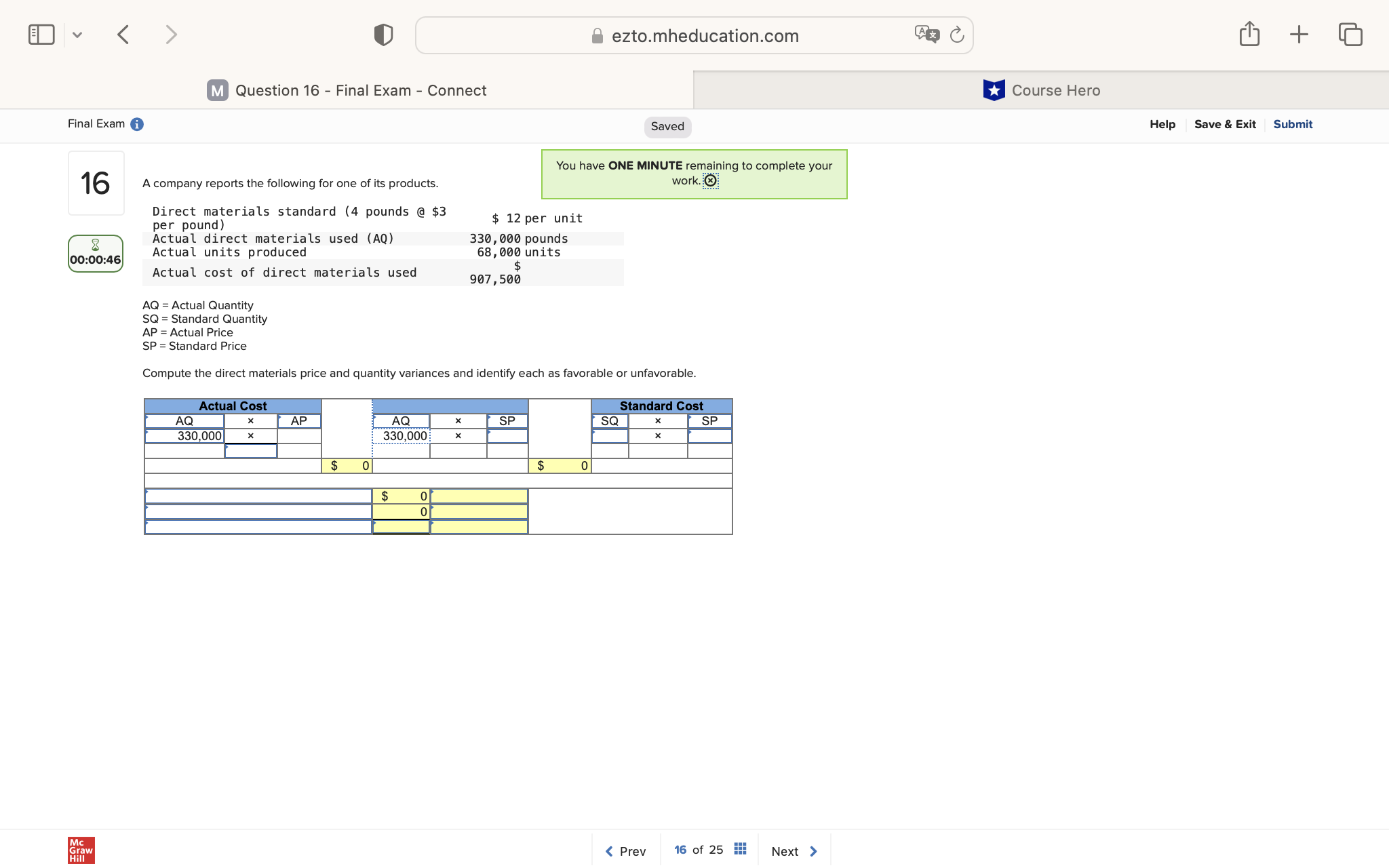Open first variance name dropdown cell
Screen dimensions: 1389x868
click(258, 496)
